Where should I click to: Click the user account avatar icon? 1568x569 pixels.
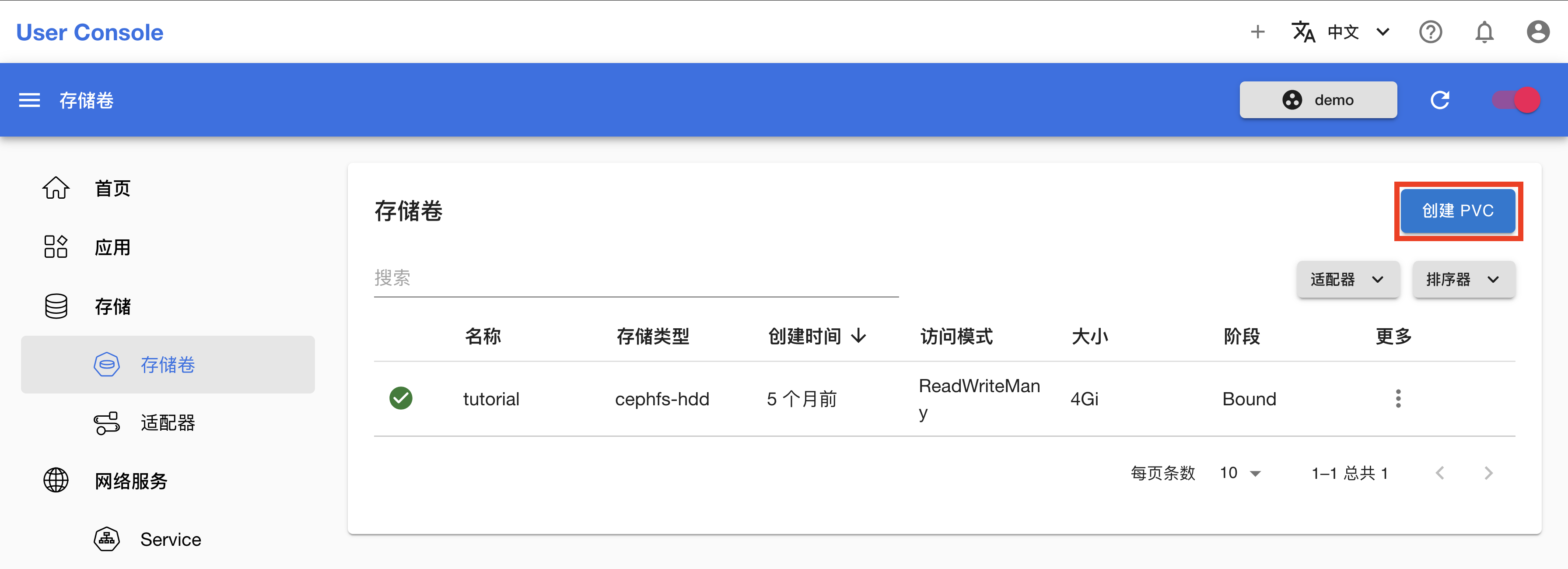(1537, 32)
